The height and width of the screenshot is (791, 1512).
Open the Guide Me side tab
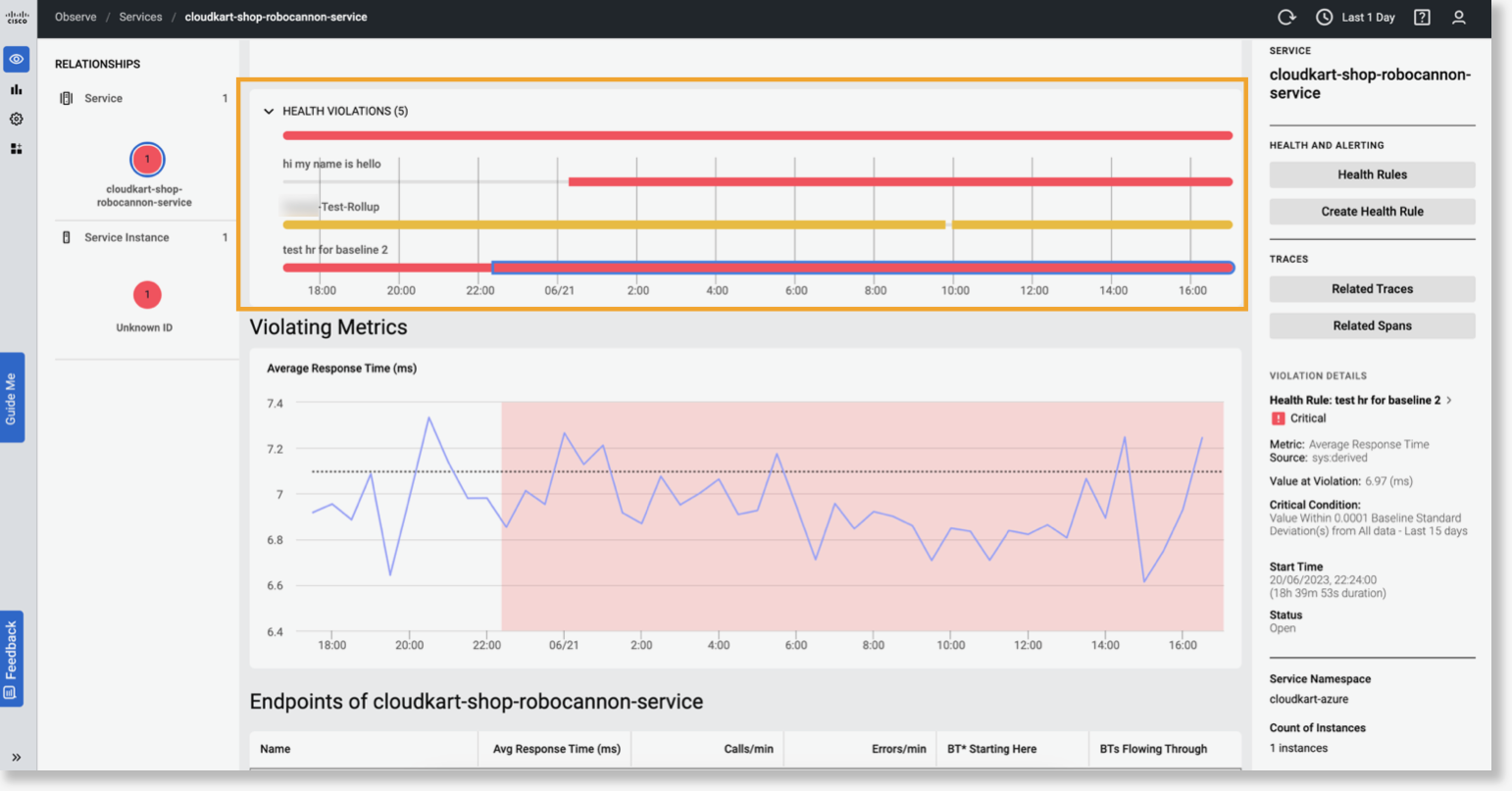click(x=12, y=397)
